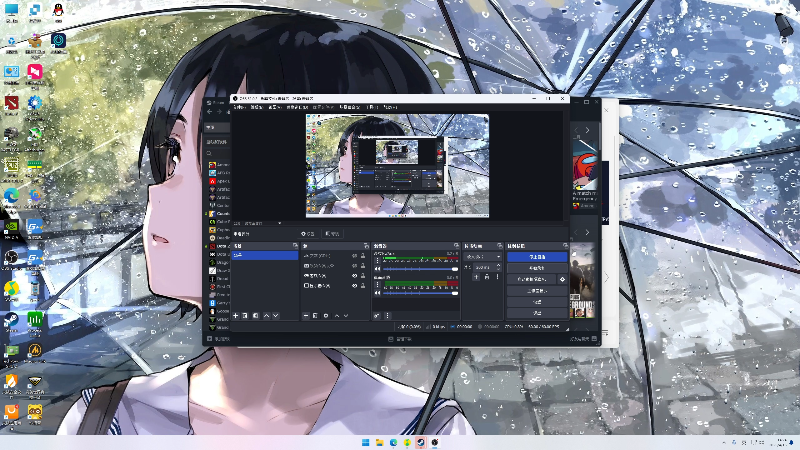Open the Edit menu in OBS menu bar

coord(257,107)
